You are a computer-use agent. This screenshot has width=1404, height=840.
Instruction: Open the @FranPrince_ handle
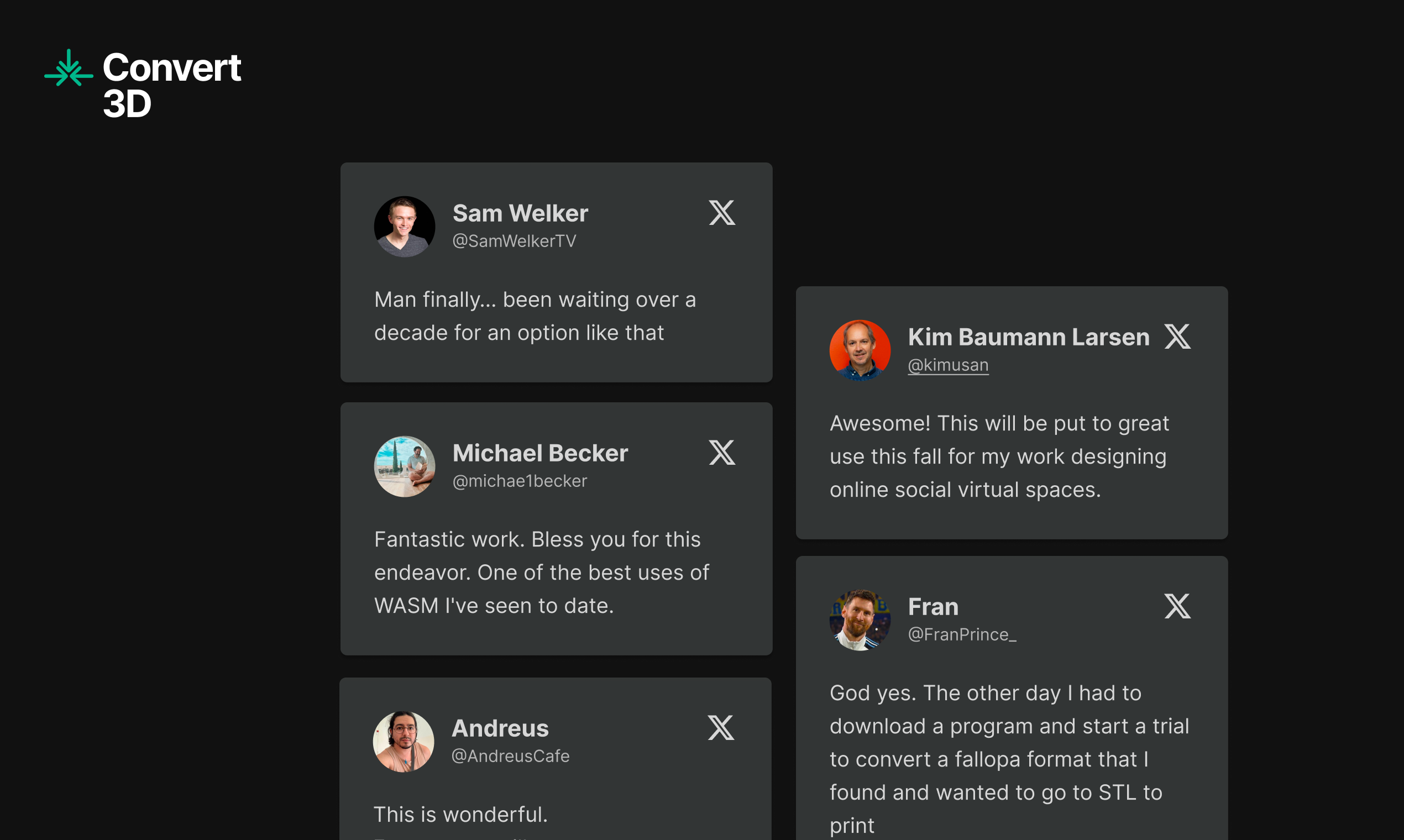point(962,634)
